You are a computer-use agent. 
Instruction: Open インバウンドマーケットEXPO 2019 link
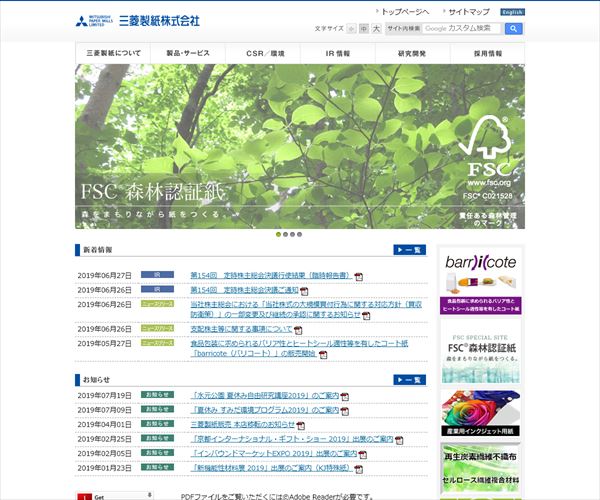tap(274, 454)
